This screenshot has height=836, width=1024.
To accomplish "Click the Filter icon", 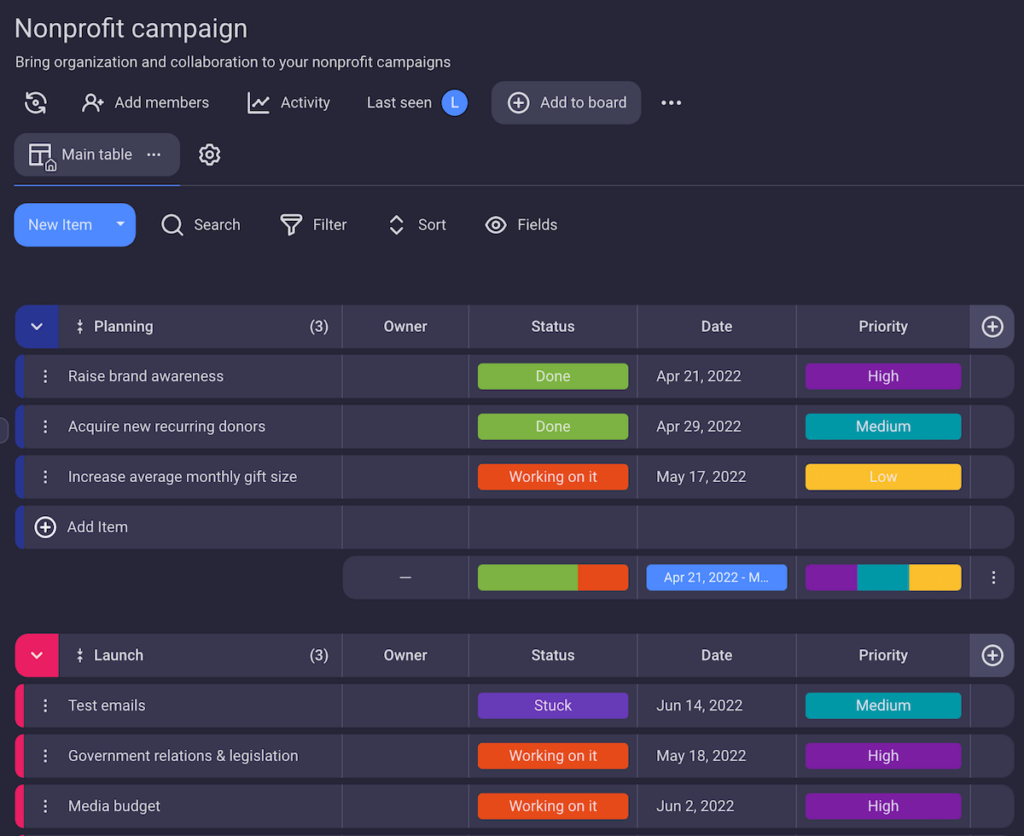I will pos(289,225).
